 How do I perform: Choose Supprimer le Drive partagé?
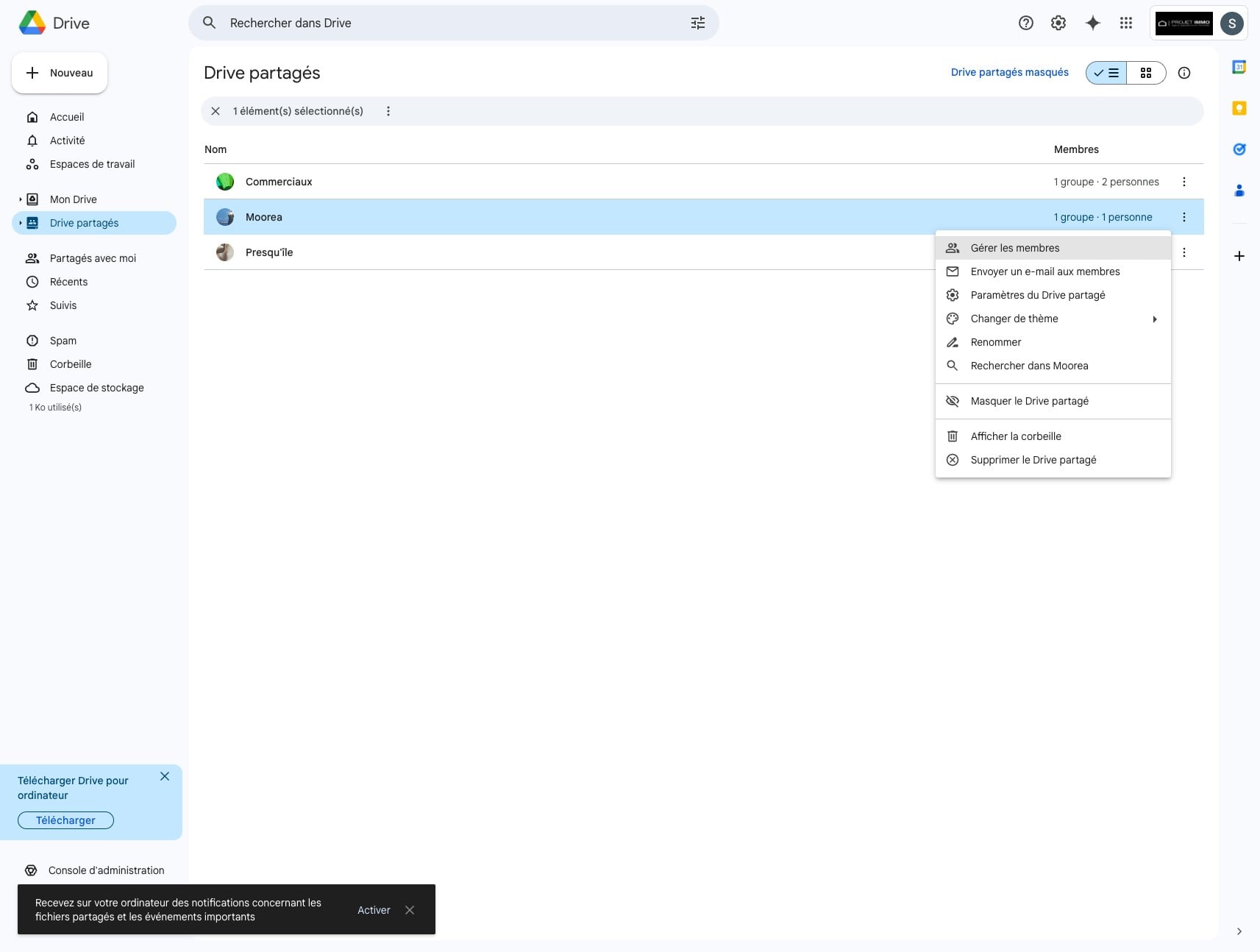point(1033,460)
